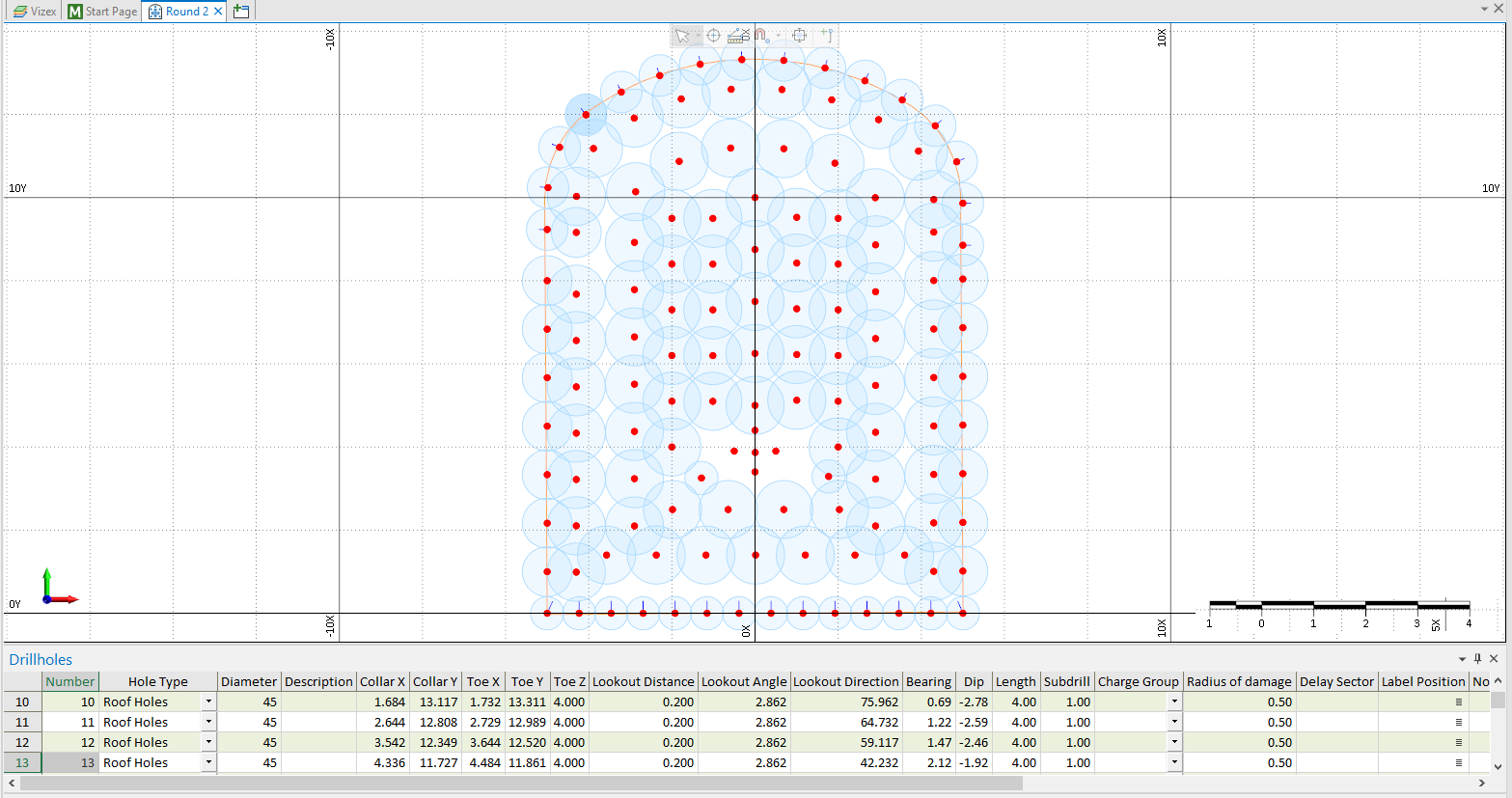Click the horizontal scrollbar of Drillholes table
The height and width of the screenshot is (798, 1512).
521,784
